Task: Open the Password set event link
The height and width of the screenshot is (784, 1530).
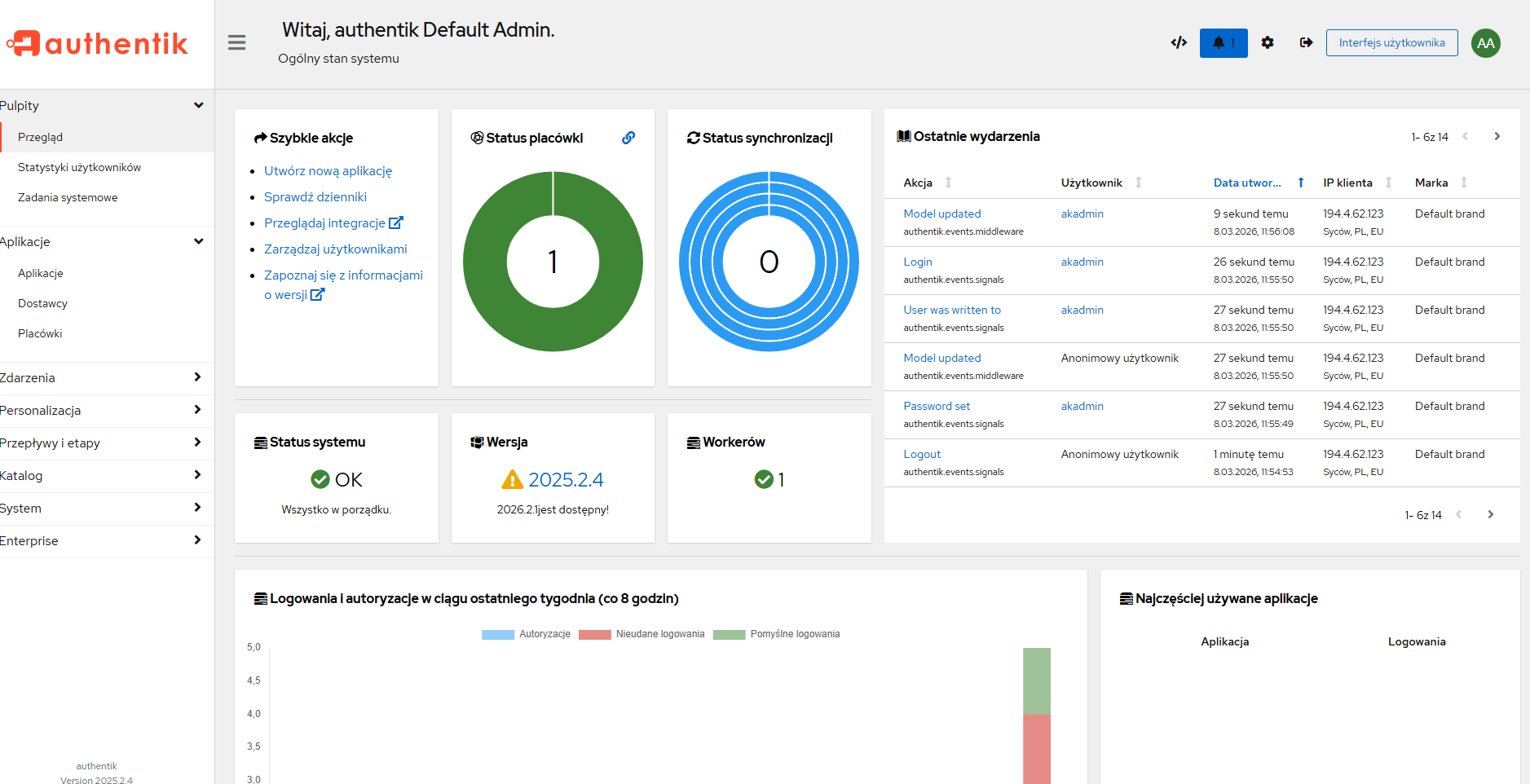Action: (937, 406)
